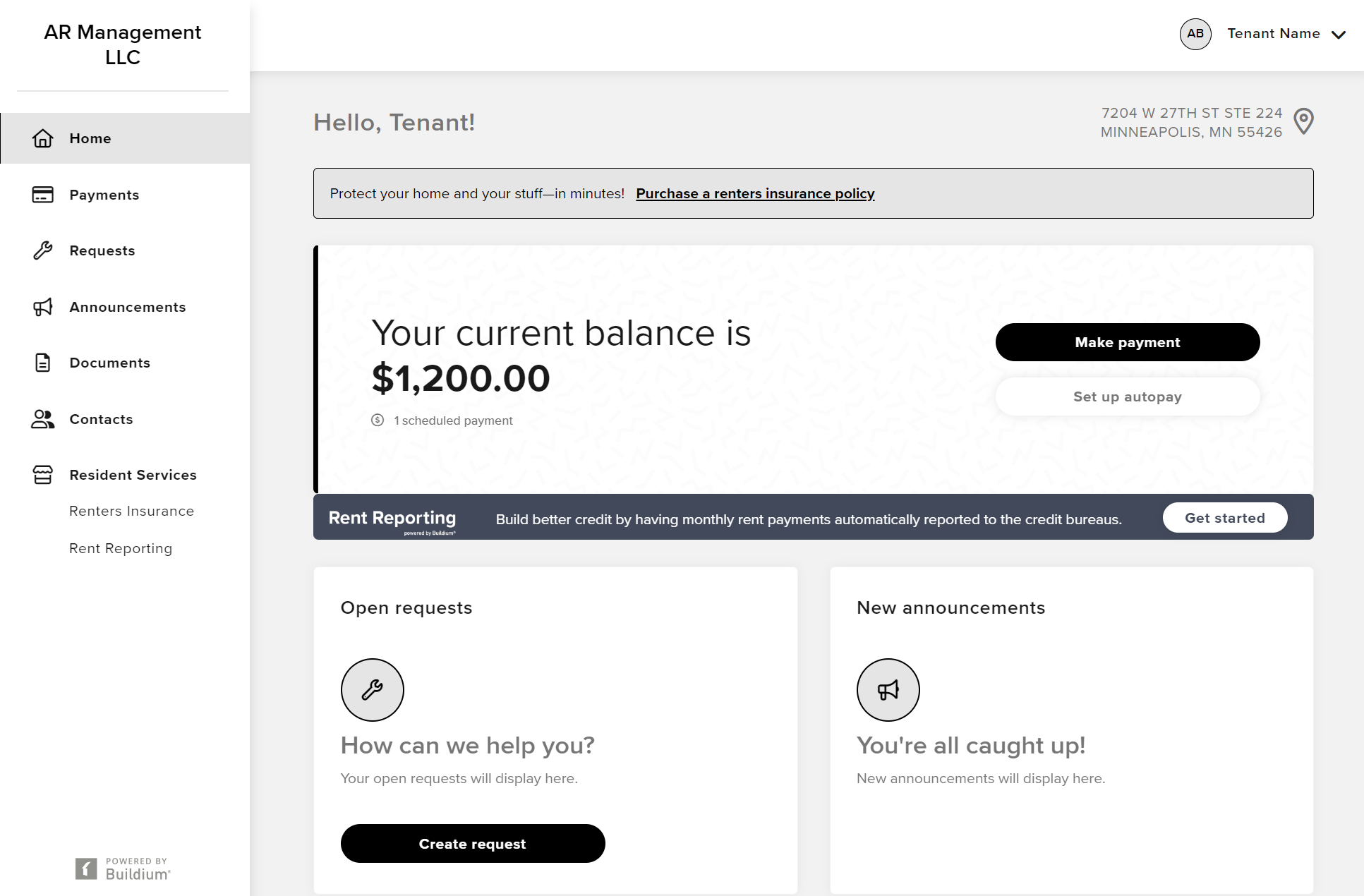Click the Contacts people icon
The image size is (1364, 896).
[x=43, y=419]
